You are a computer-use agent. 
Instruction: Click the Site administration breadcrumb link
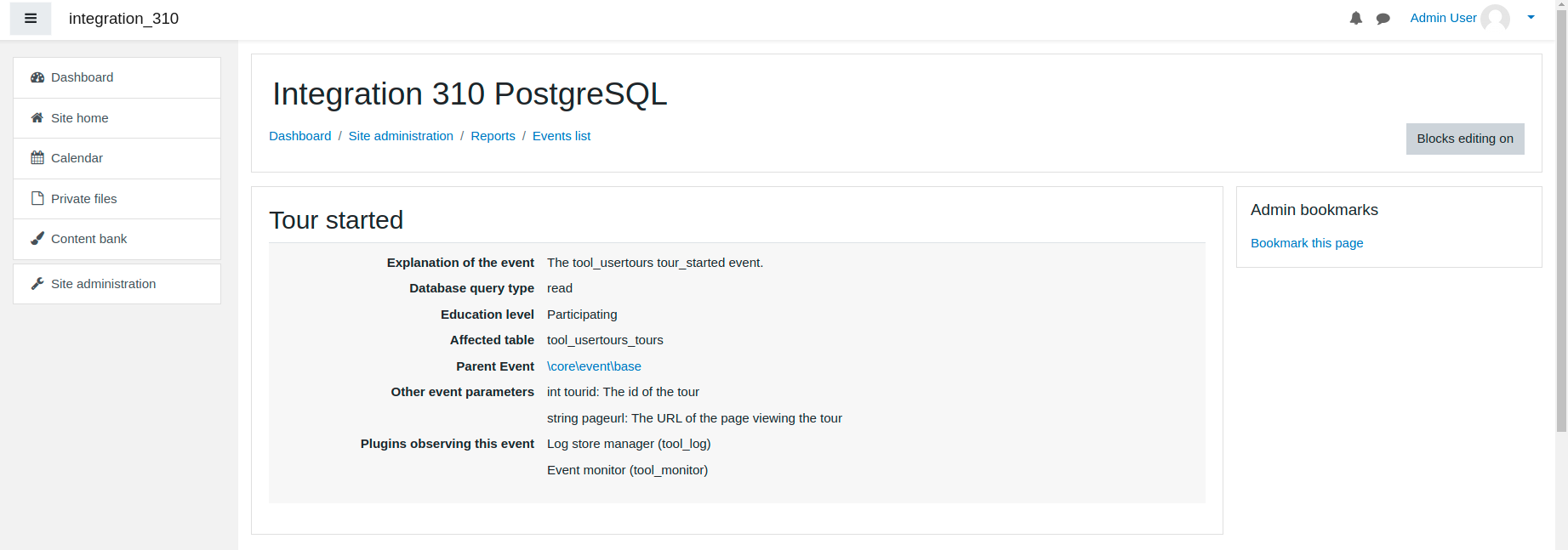click(401, 136)
